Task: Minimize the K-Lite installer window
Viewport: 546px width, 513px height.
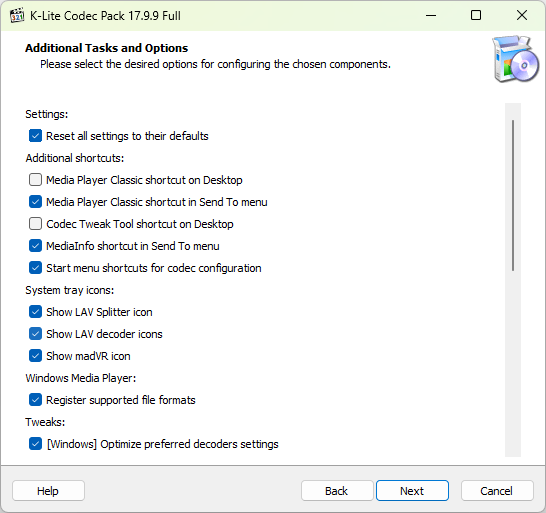Action: (x=431, y=15)
